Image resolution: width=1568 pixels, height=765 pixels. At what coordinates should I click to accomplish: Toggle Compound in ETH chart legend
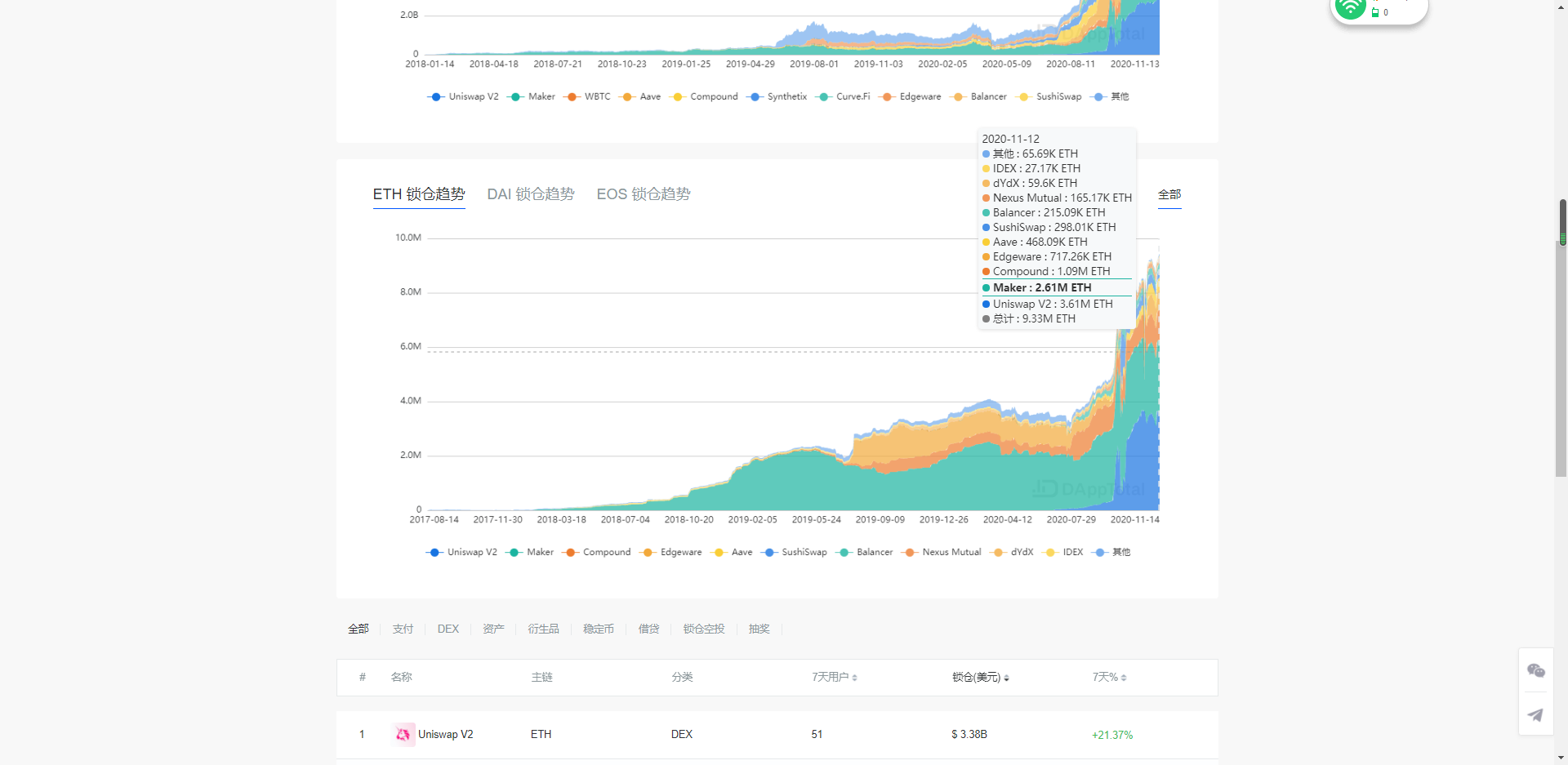(596, 552)
